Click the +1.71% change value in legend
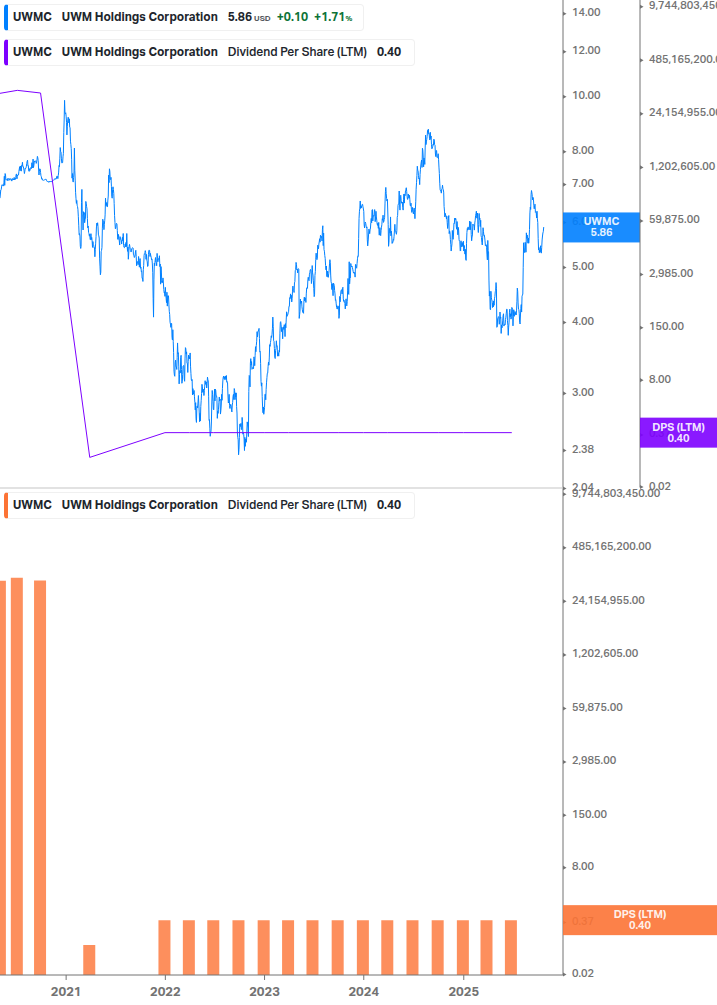The image size is (717, 1005). coord(333,17)
